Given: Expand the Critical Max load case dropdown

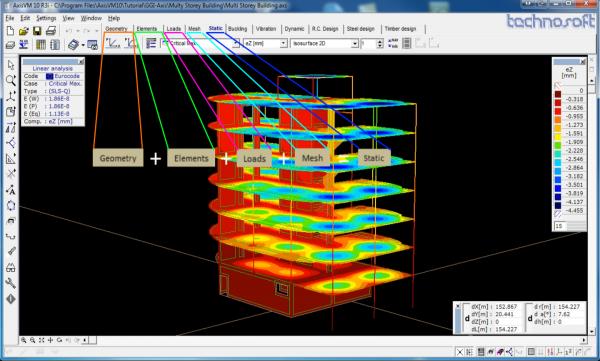Looking at the screenshot, I should tap(237, 44).
